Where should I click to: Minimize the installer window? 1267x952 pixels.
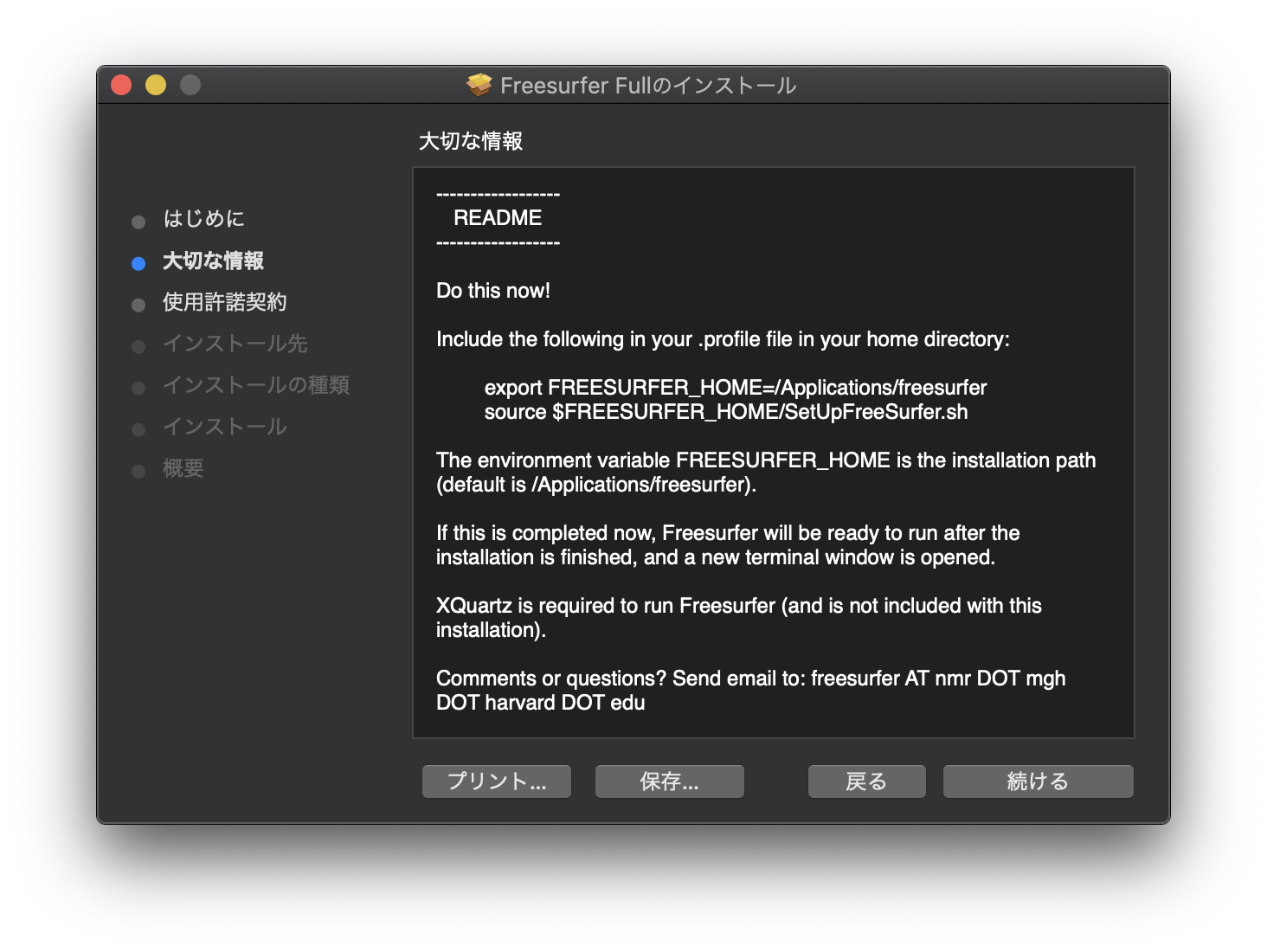(155, 84)
